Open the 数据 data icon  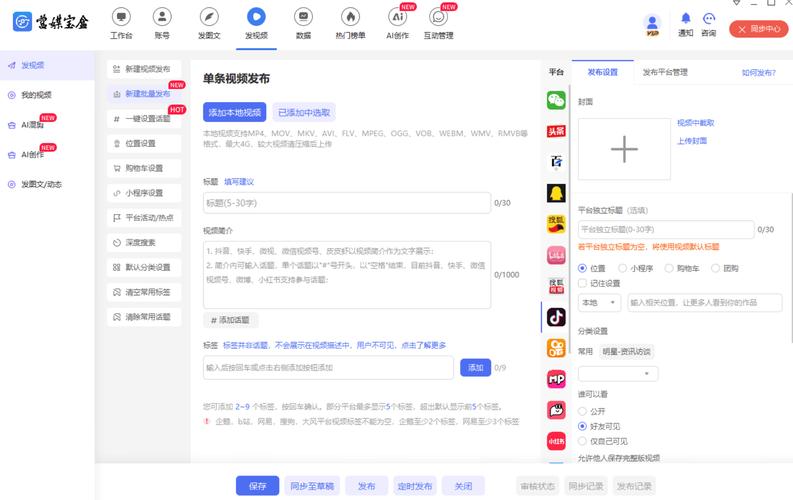point(303,17)
